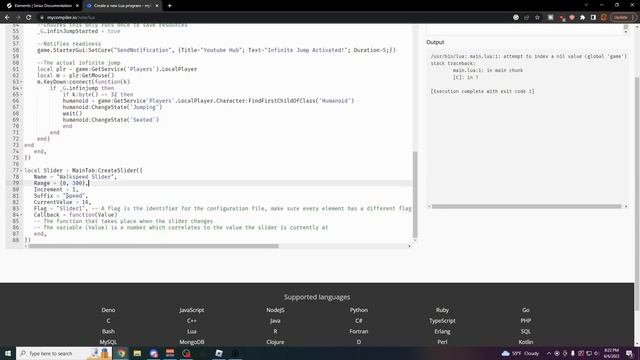
Task: Collapse the code fold at line 64
Action: click(x=21, y=88)
